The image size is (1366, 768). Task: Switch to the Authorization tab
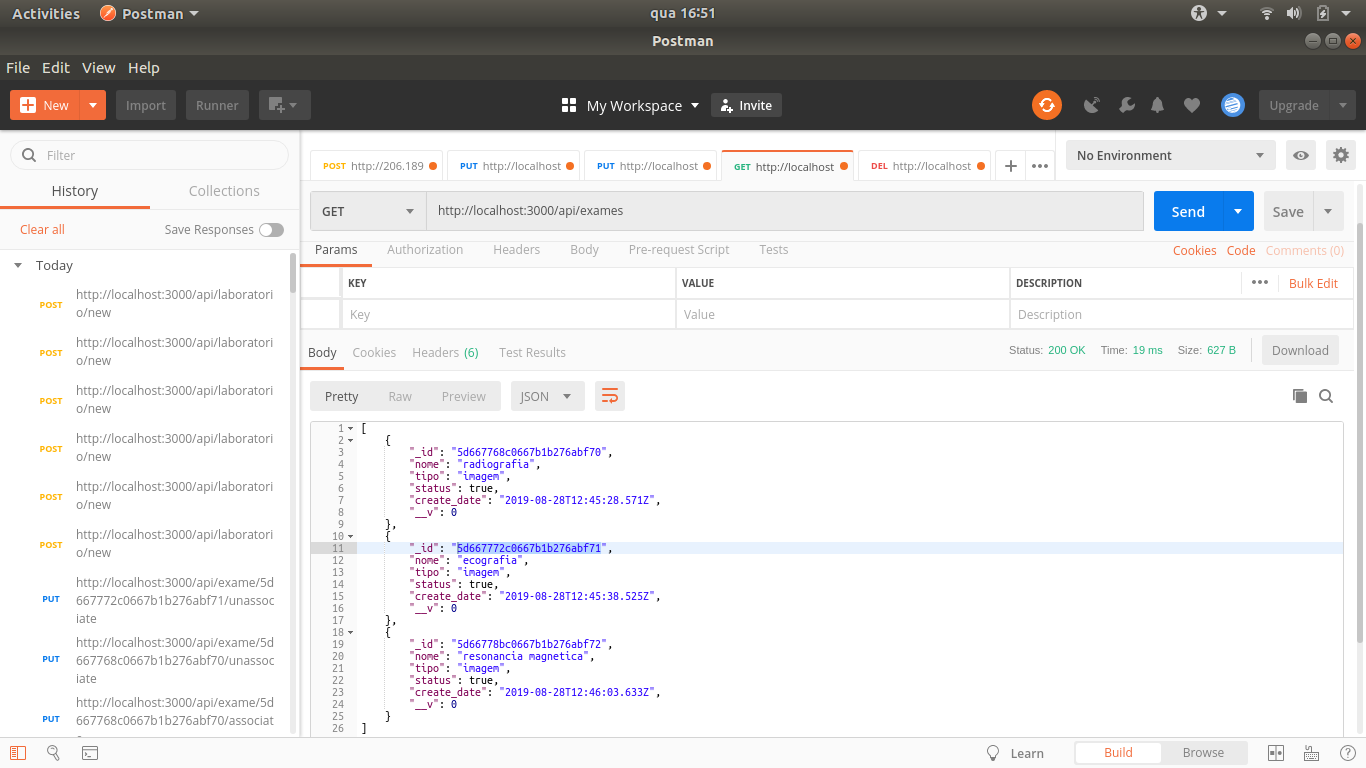tap(424, 249)
